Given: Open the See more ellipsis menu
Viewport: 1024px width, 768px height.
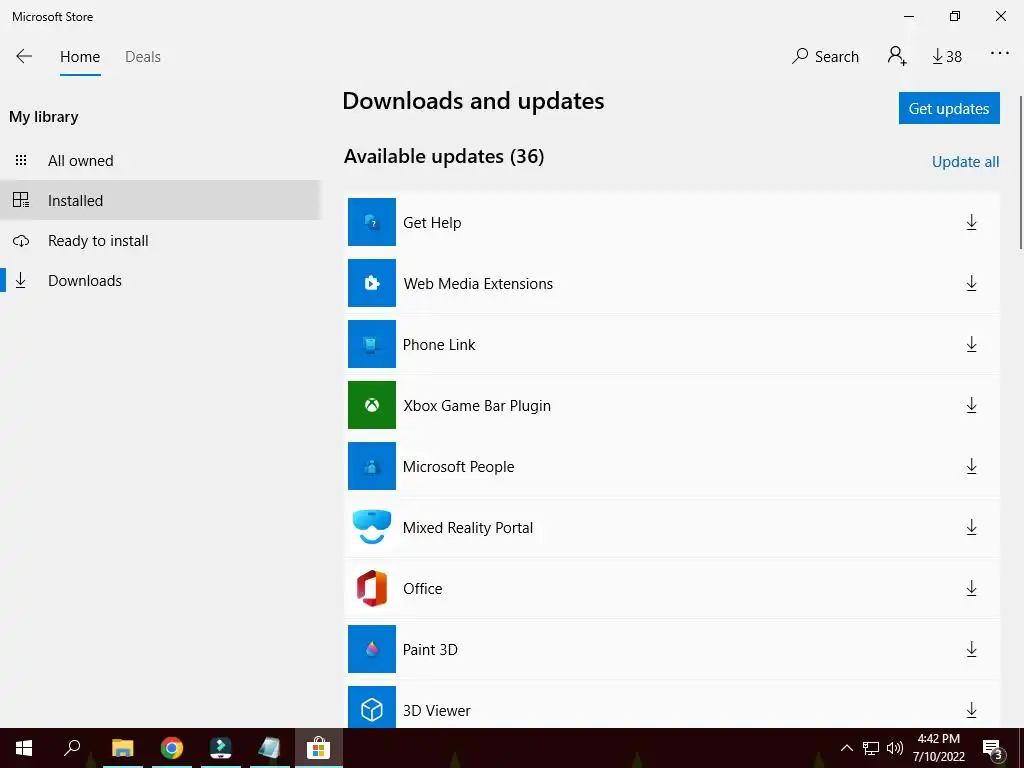Looking at the screenshot, I should click(999, 54).
